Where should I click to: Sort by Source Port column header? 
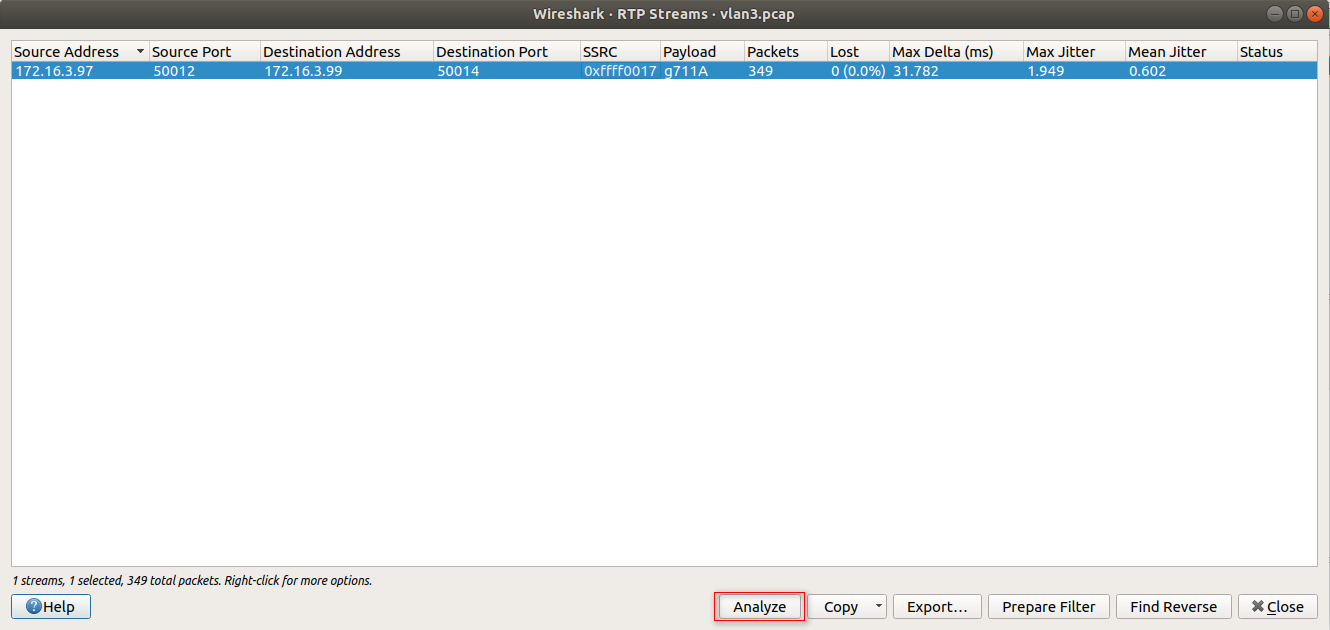[x=205, y=52]
